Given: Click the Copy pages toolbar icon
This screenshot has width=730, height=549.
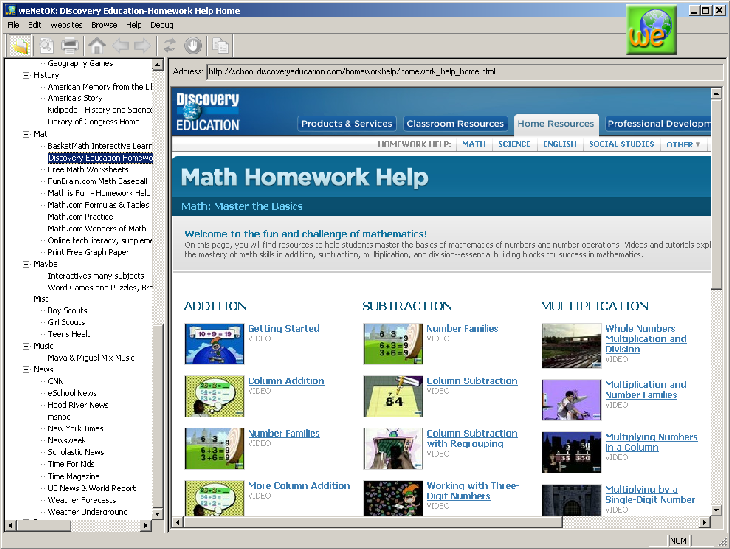Looking at the screenshot, I should point(220,46).
